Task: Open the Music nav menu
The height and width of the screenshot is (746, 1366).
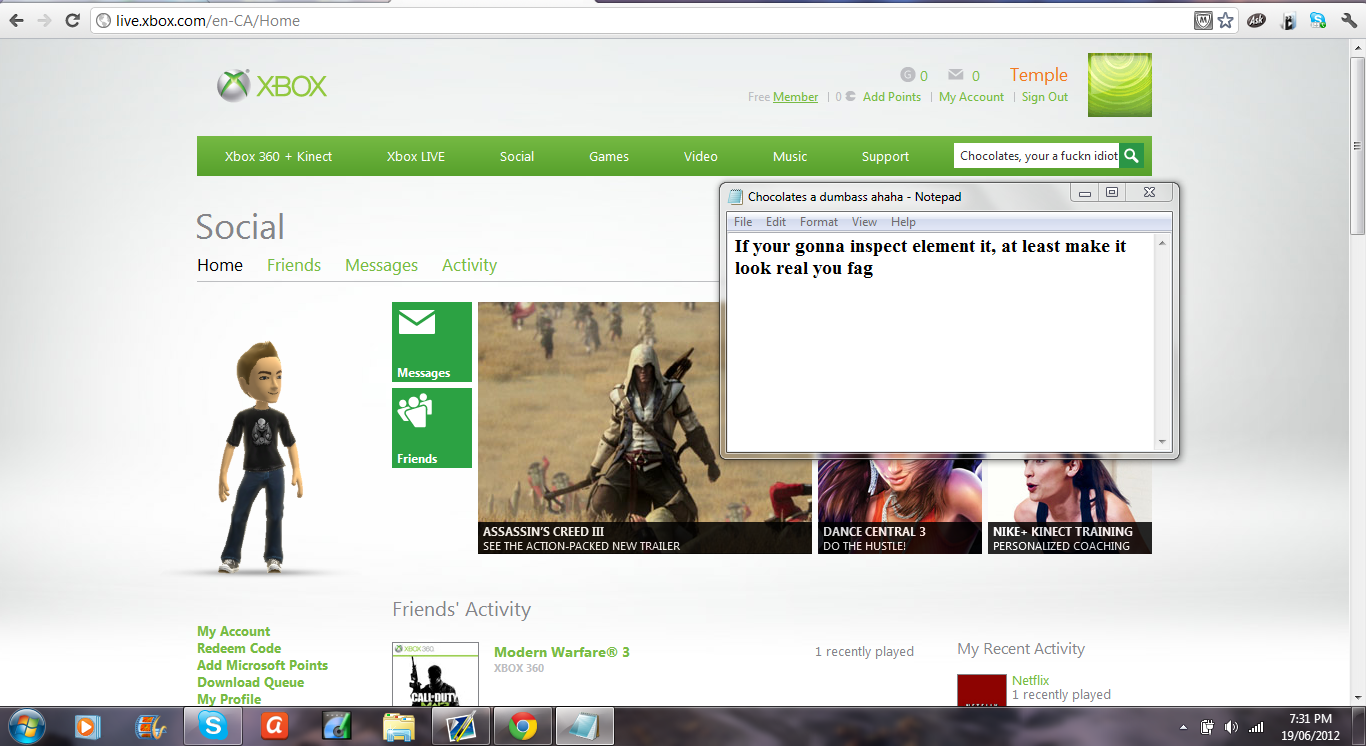Action: [x=790, y=156]
